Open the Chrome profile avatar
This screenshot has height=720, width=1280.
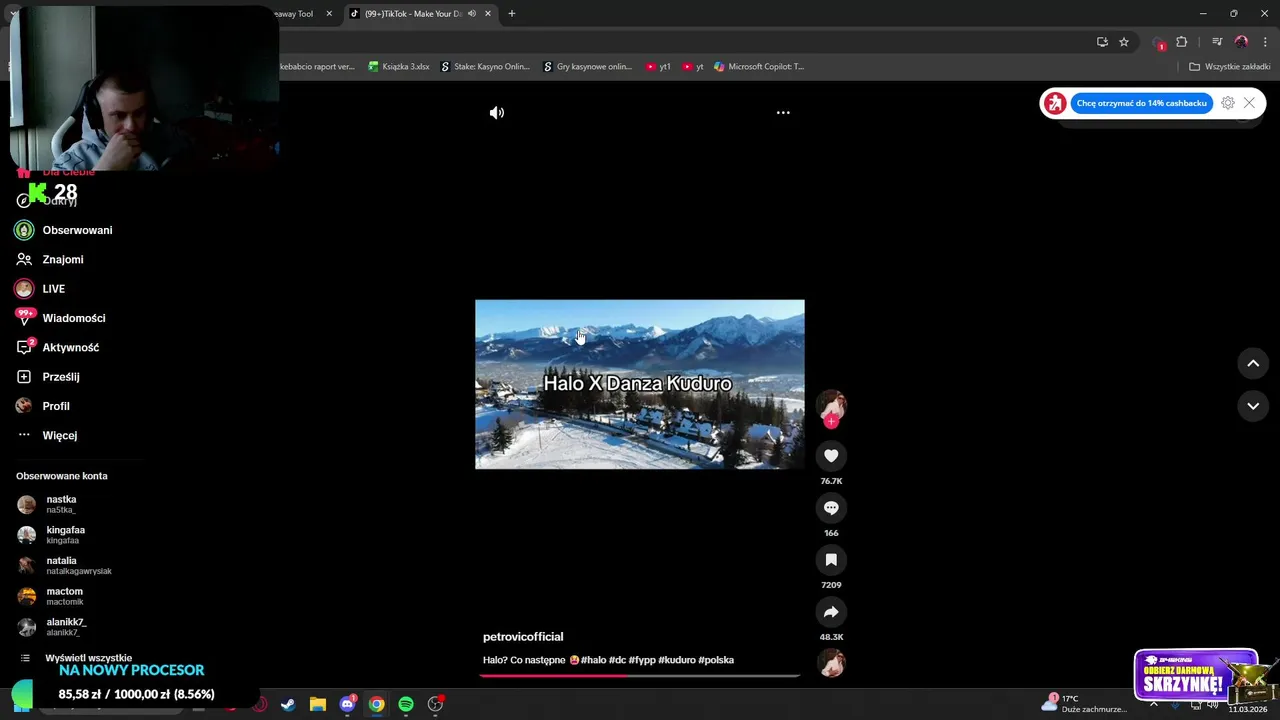(x=1241, y=42)
